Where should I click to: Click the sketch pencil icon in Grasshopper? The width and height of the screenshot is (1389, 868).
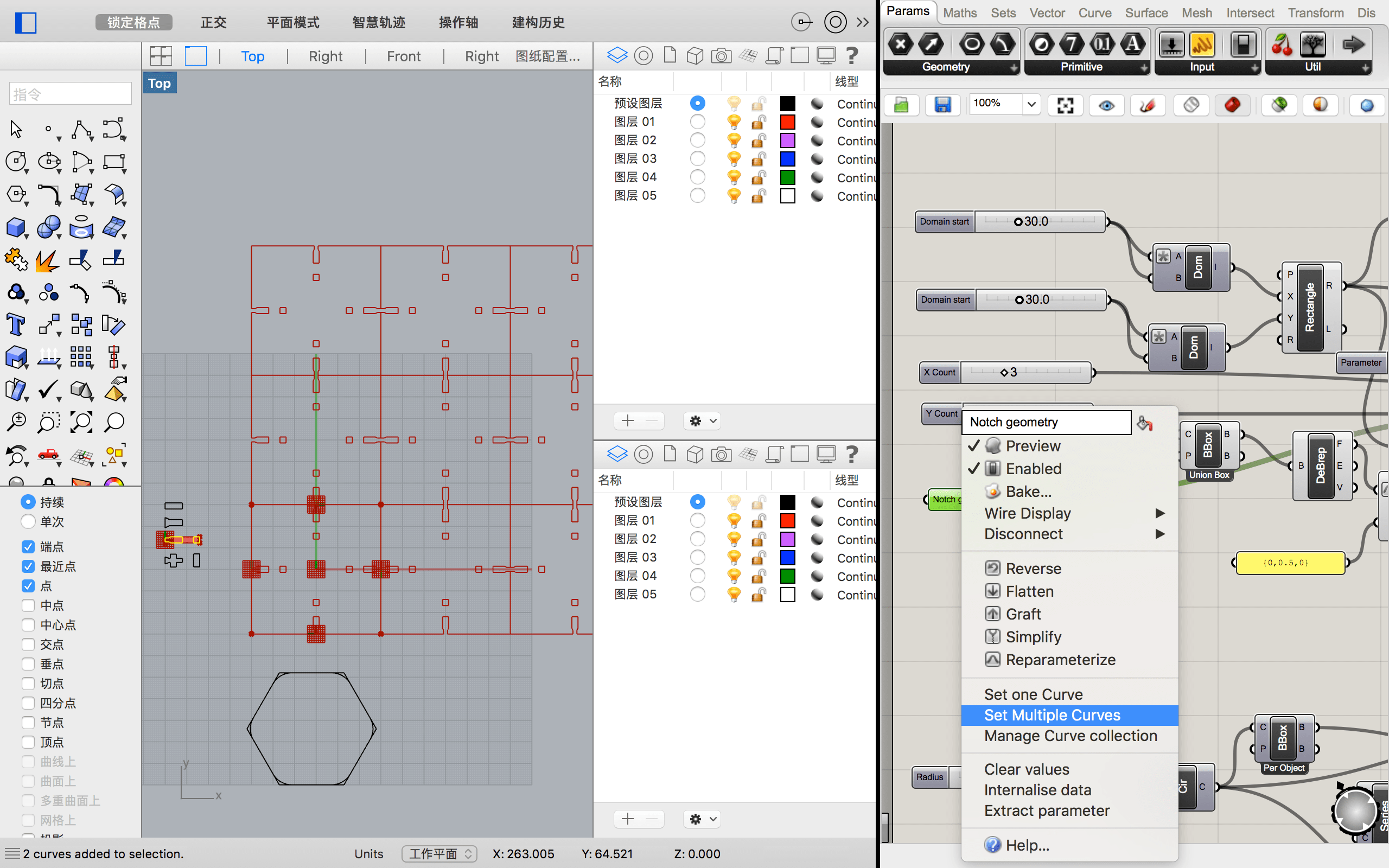click(1147, 105)
